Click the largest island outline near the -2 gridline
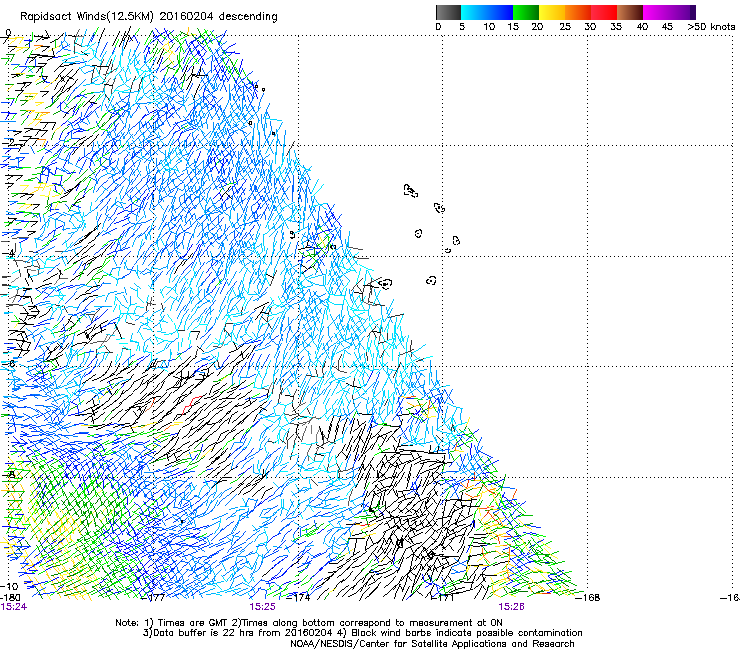 coord(411,190)
